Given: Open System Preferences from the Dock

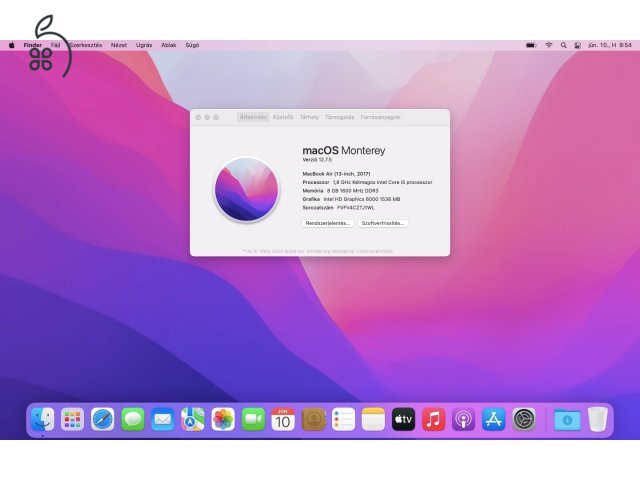Looking at the screenshot, I should click(524, 419).
